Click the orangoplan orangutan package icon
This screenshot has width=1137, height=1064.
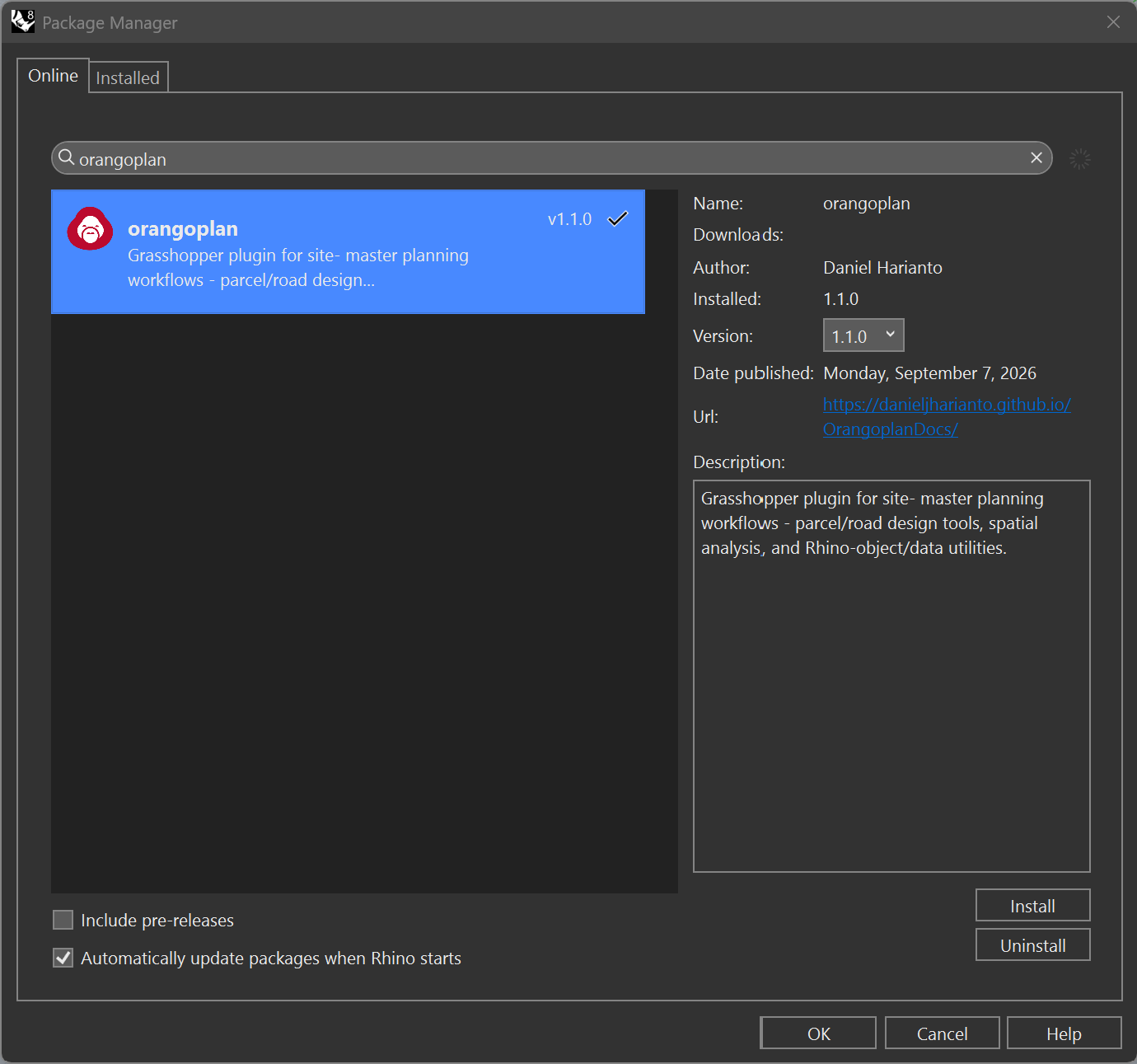pyautogui.click(x=90, y=228)
